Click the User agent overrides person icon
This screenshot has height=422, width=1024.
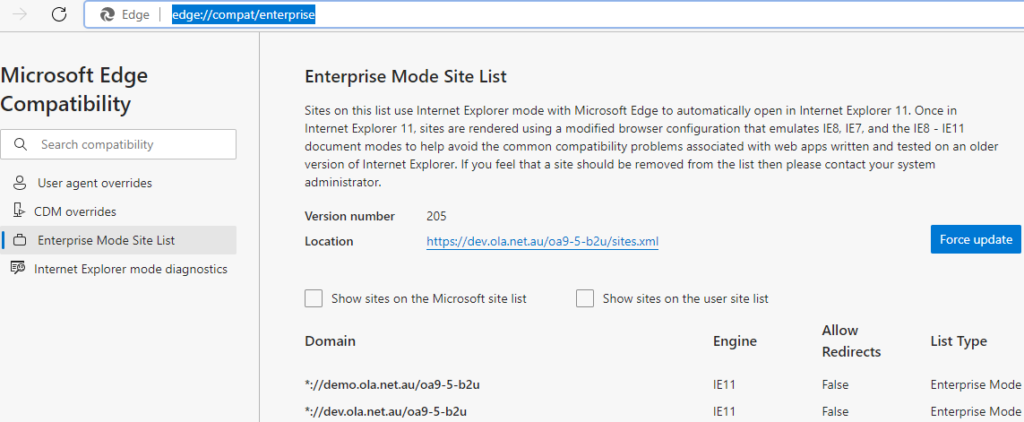click(x=18, y=184)
